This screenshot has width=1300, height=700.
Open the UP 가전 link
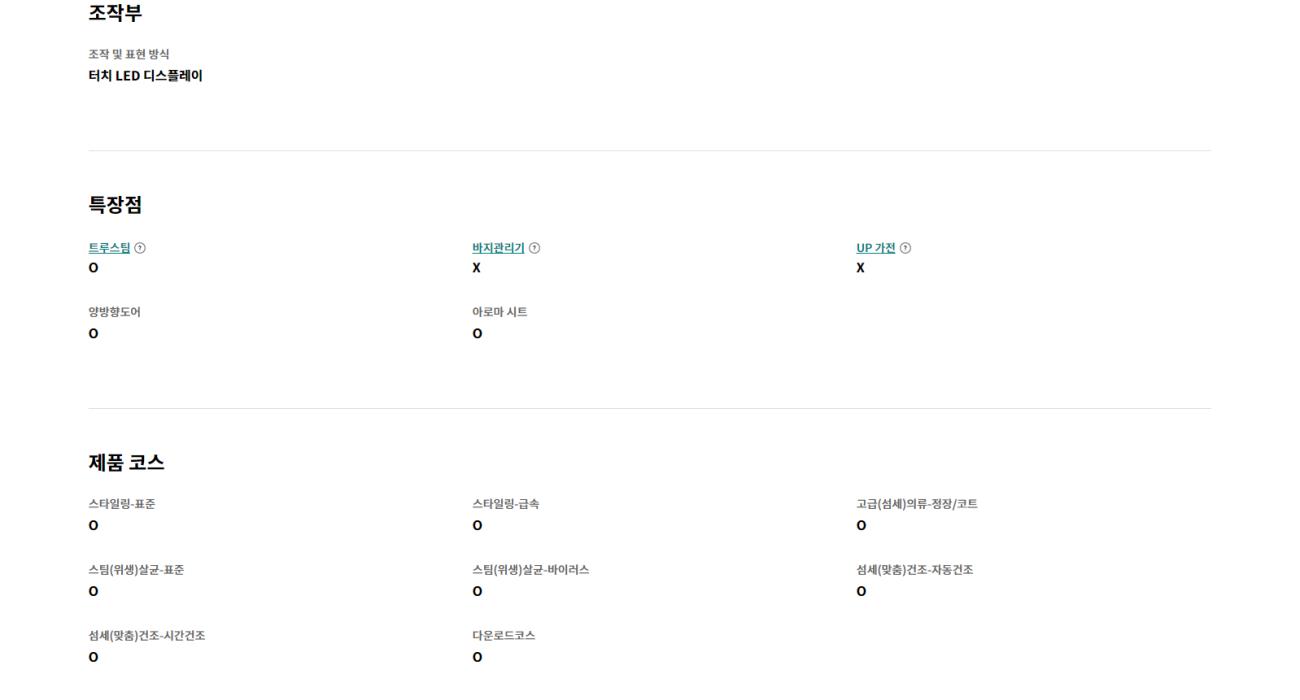pos(875,248)
